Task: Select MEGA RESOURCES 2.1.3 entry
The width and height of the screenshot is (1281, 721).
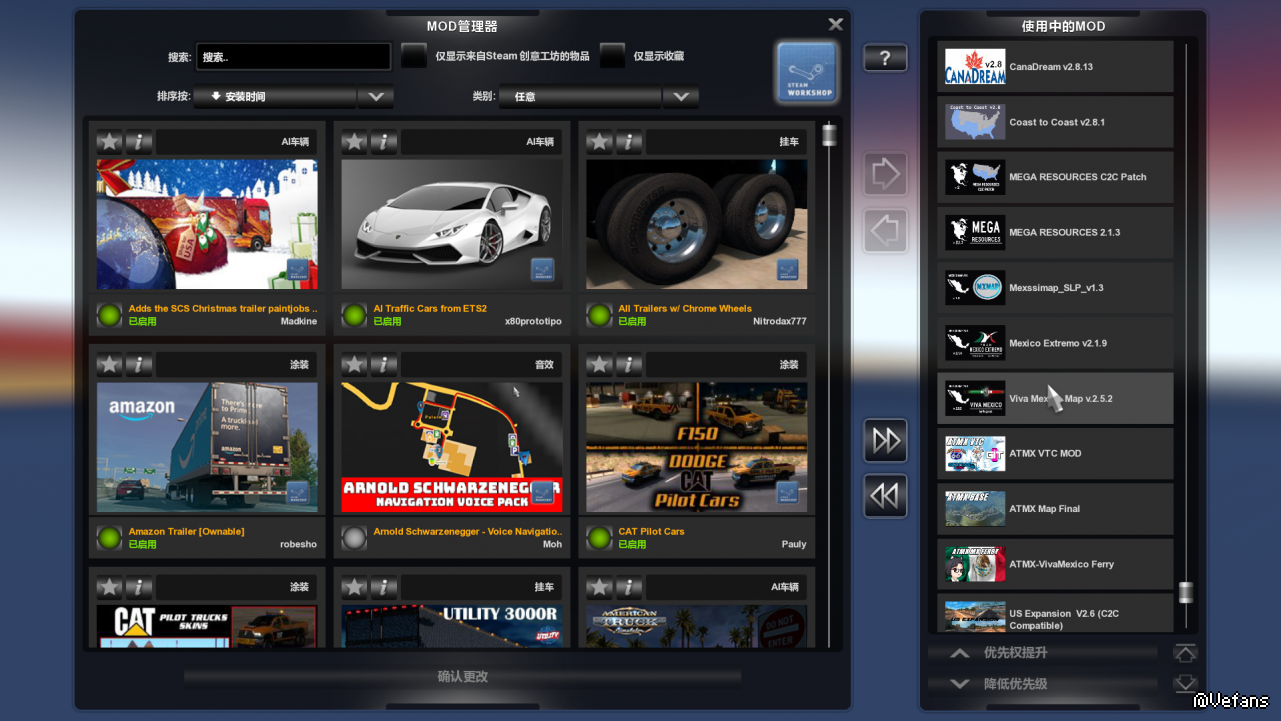Action: [1055, 232]
